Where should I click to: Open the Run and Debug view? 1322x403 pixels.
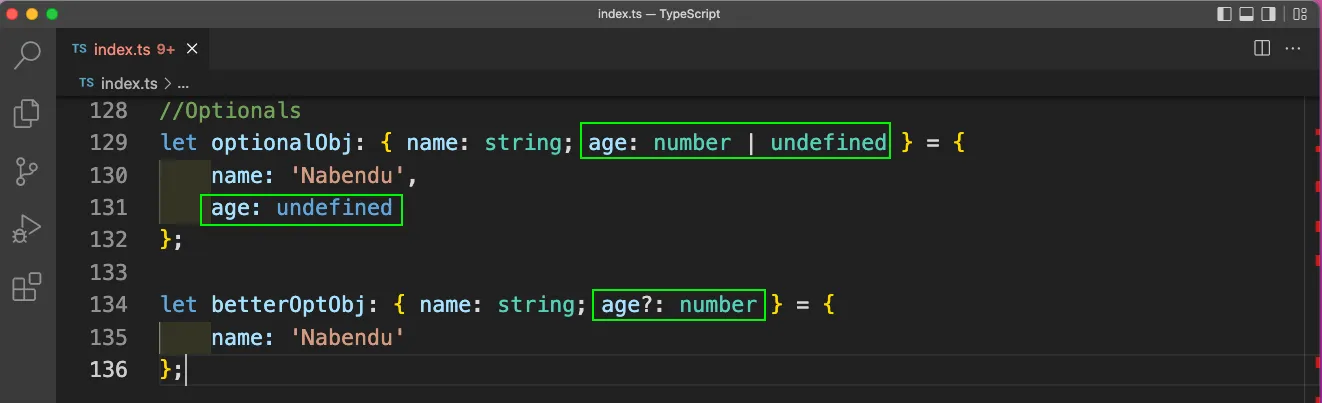pyautogui.click(x=27, y=229)
